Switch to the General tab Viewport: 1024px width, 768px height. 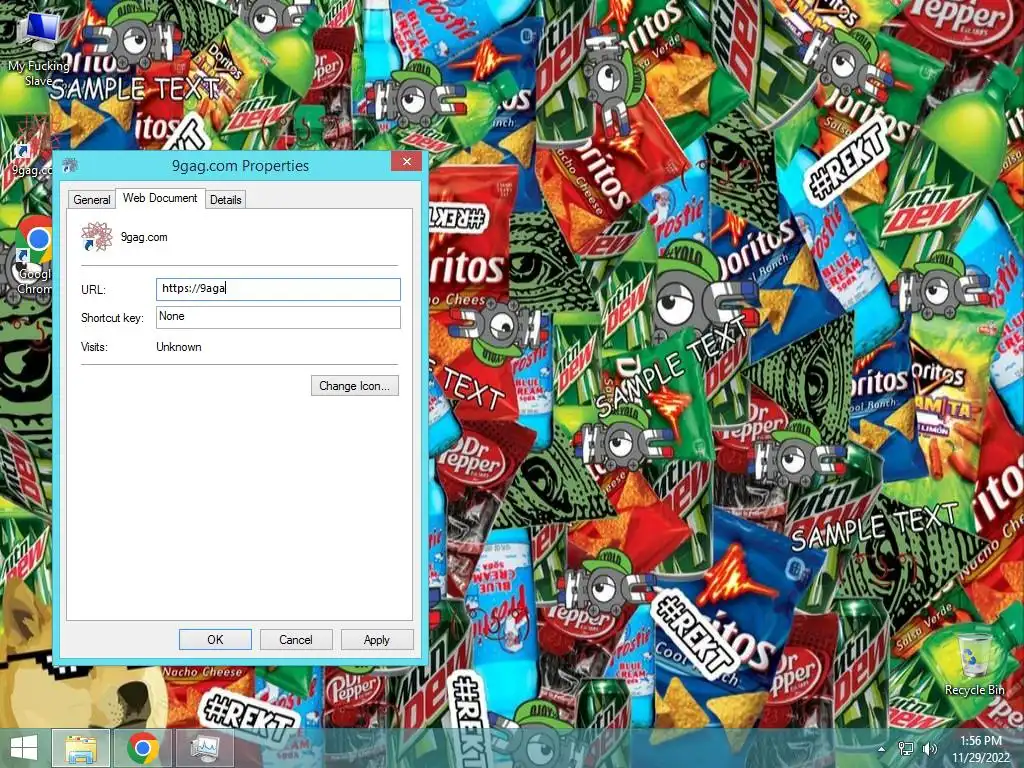[x=91, y=200]
